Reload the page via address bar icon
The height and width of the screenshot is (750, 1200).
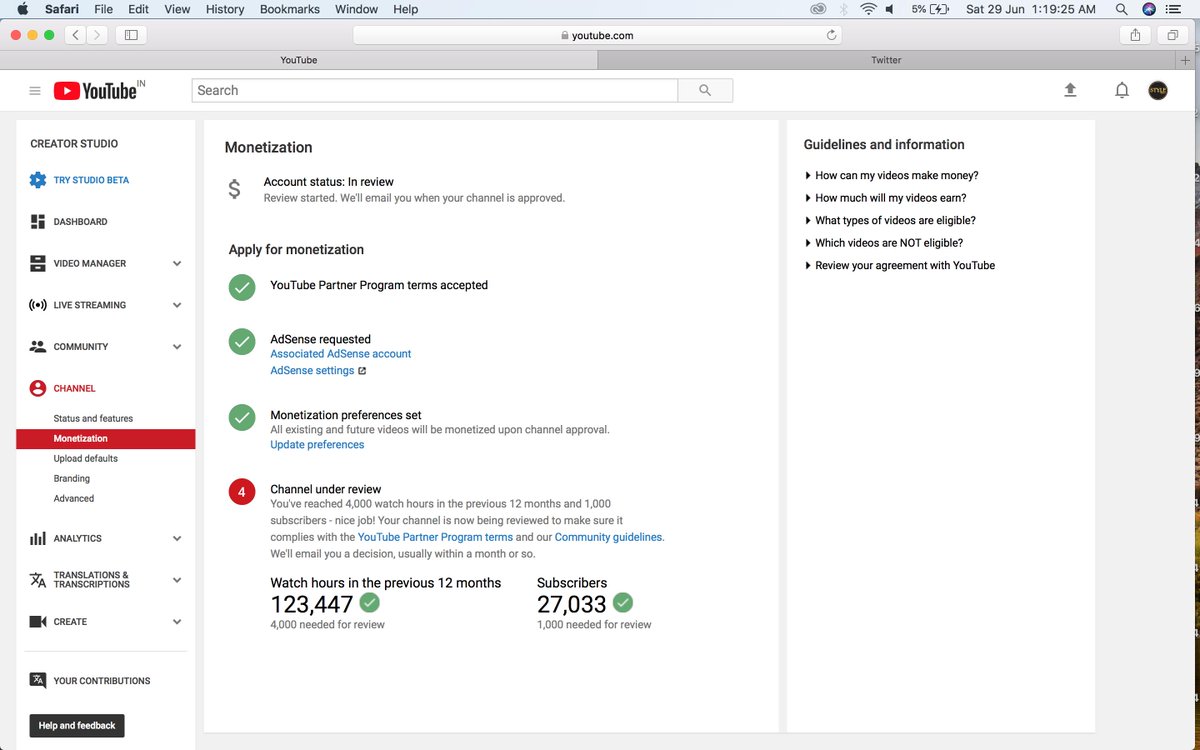point(831,35)
